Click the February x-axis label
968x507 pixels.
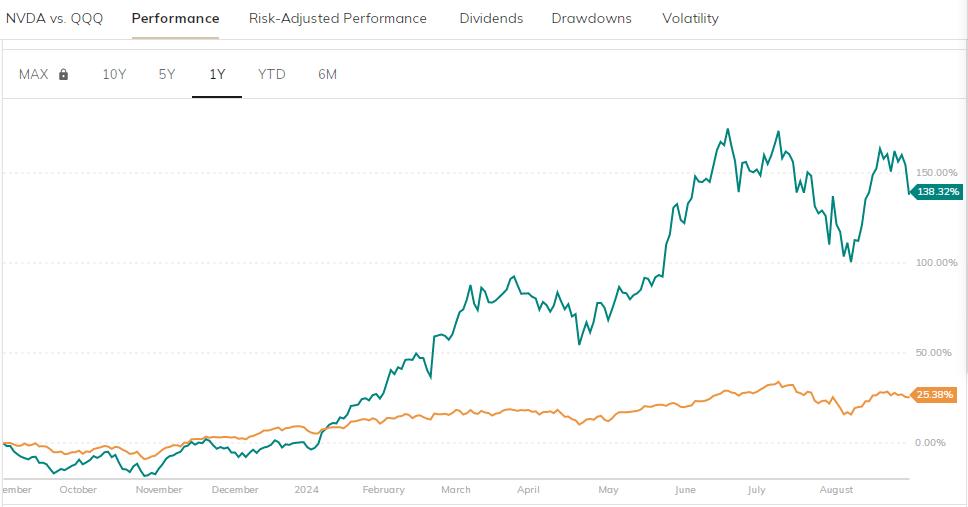click(x=383, y=490)
